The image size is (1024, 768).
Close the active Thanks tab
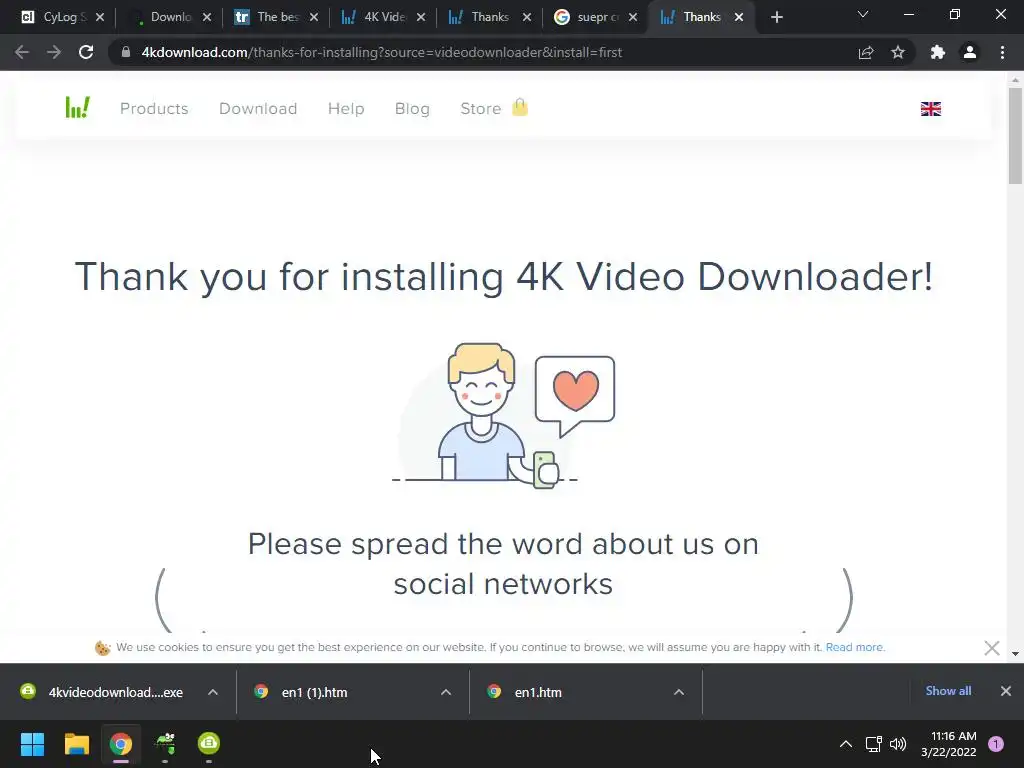click(x=739, y=17)
